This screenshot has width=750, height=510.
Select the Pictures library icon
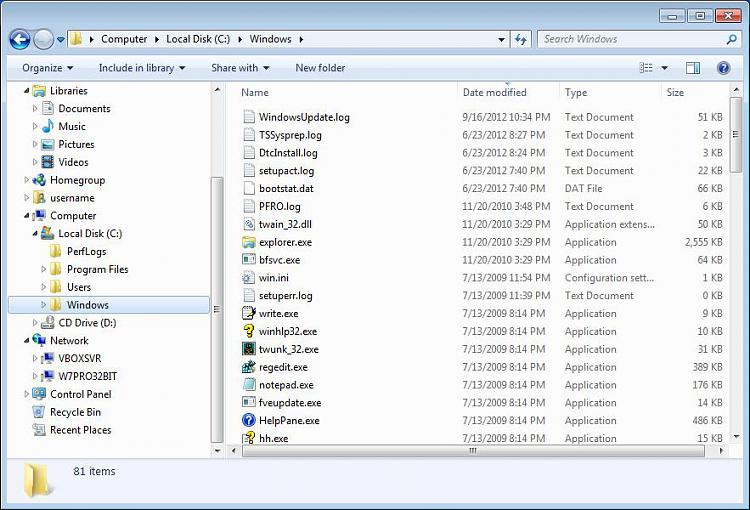coord(47,144)
